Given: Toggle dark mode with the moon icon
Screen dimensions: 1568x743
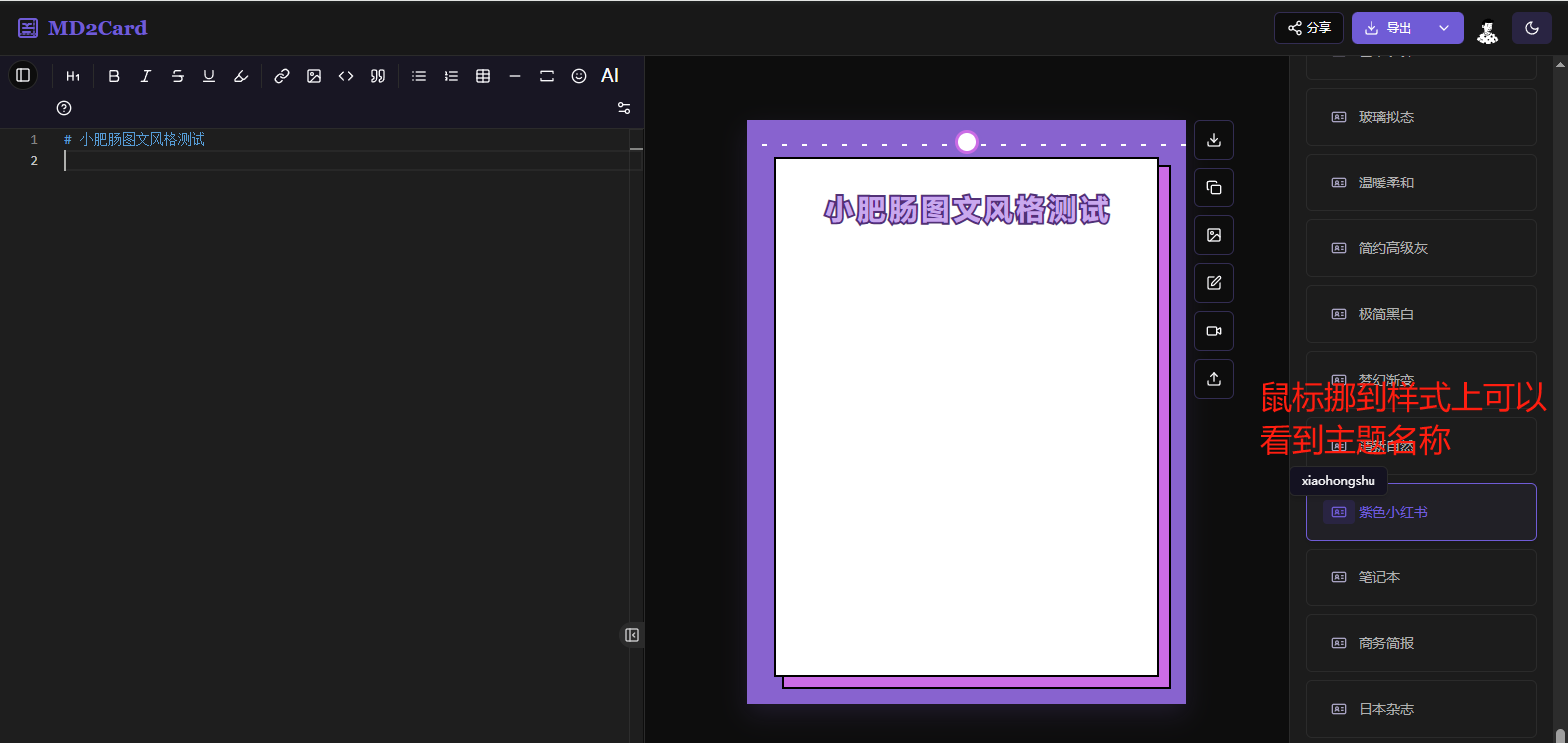Looking at the screenshot, I should (1532, 28).
